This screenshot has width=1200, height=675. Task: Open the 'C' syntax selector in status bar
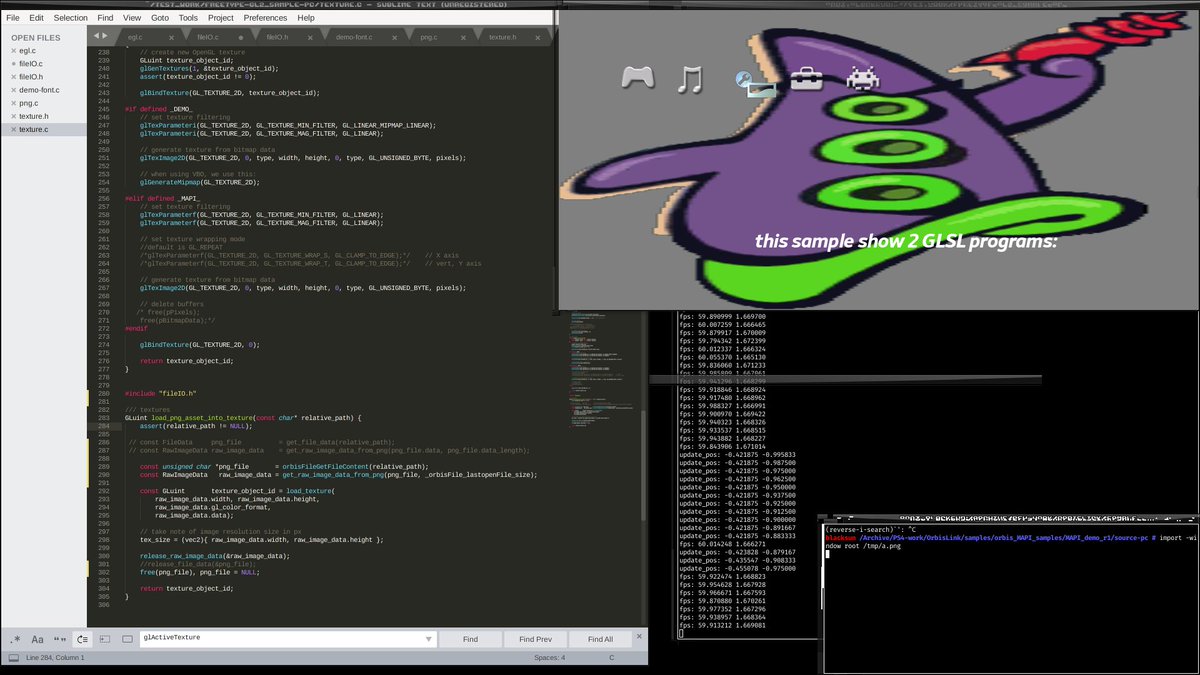pos(611,657)
